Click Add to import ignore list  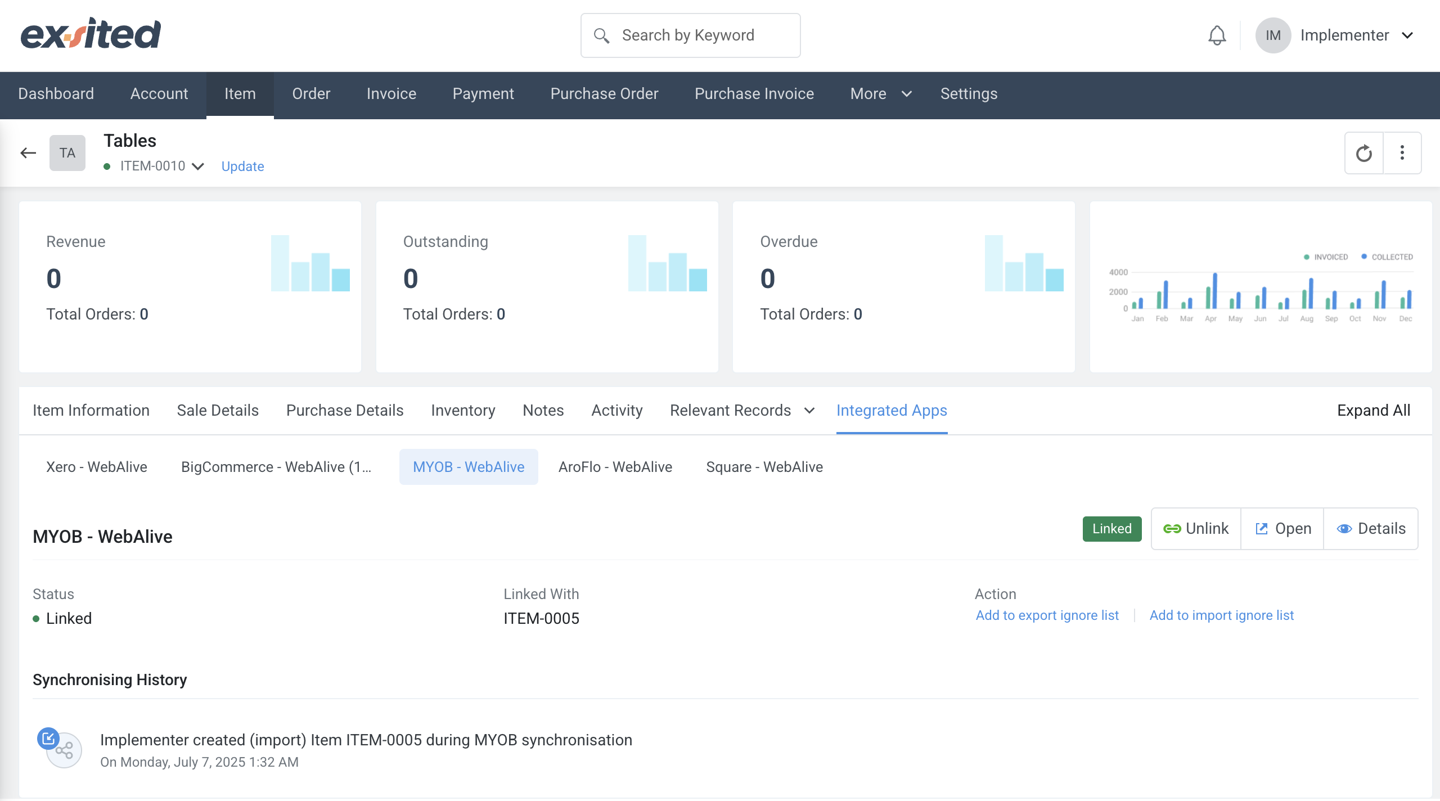click(x=1221, y=616)
